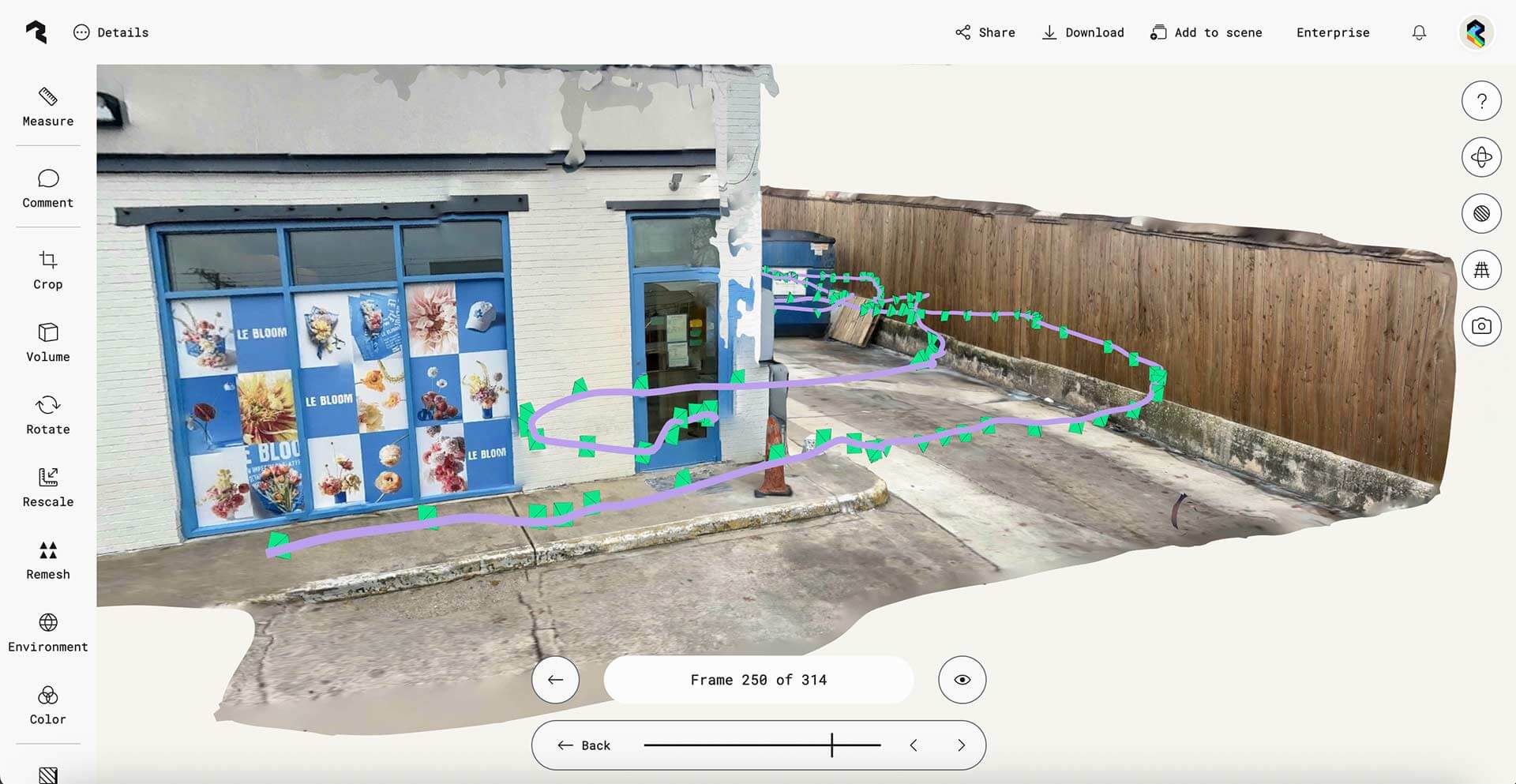Open the Comment tool
The image size is (1516, 784).
click(47, 189)
